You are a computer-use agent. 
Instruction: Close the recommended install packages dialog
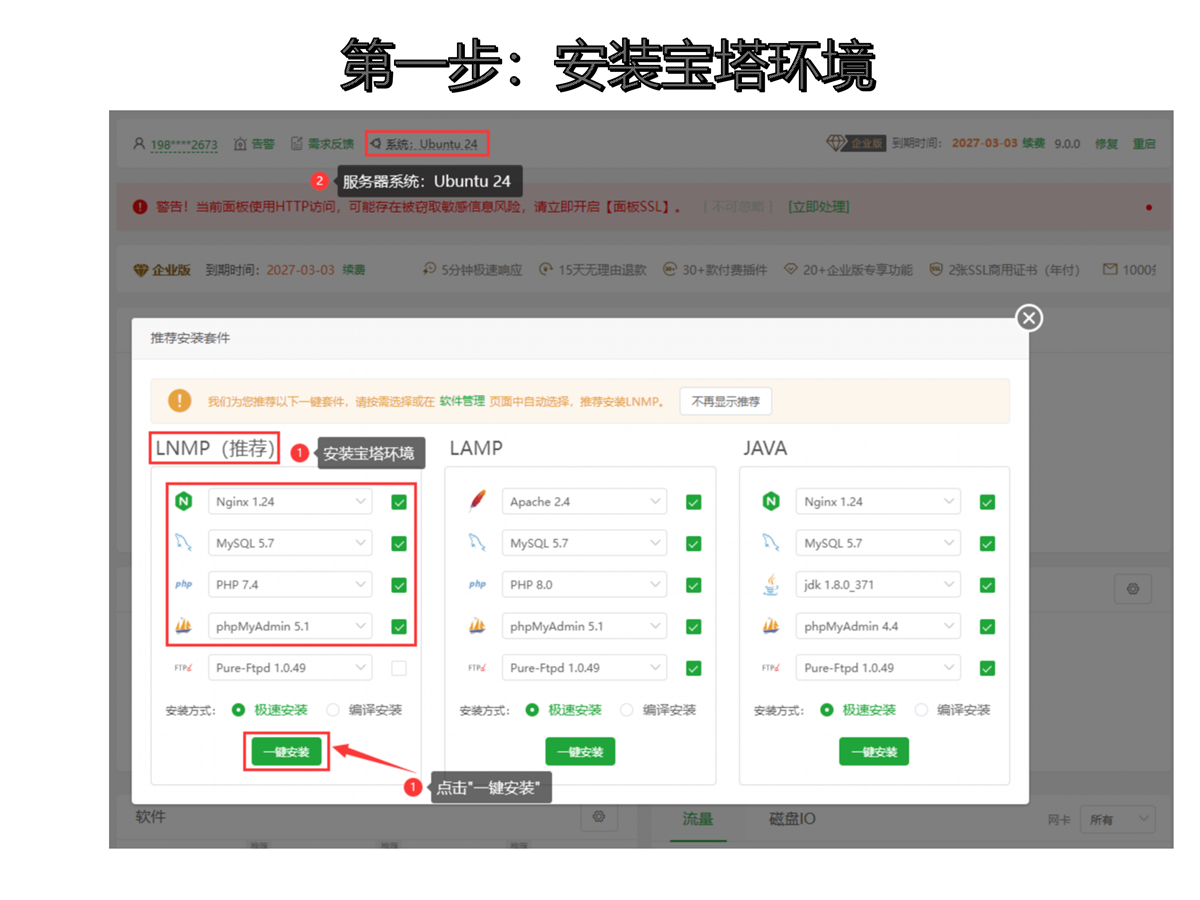1029,318
